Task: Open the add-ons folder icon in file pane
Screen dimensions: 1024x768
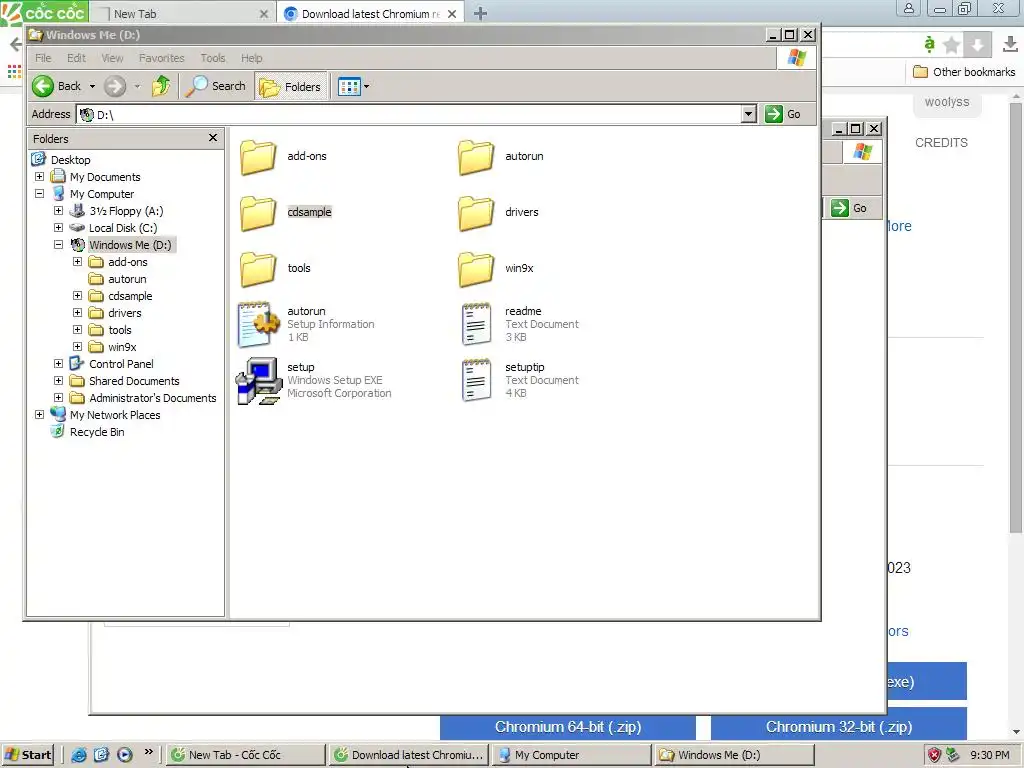Action: click(x=258, y=157)
